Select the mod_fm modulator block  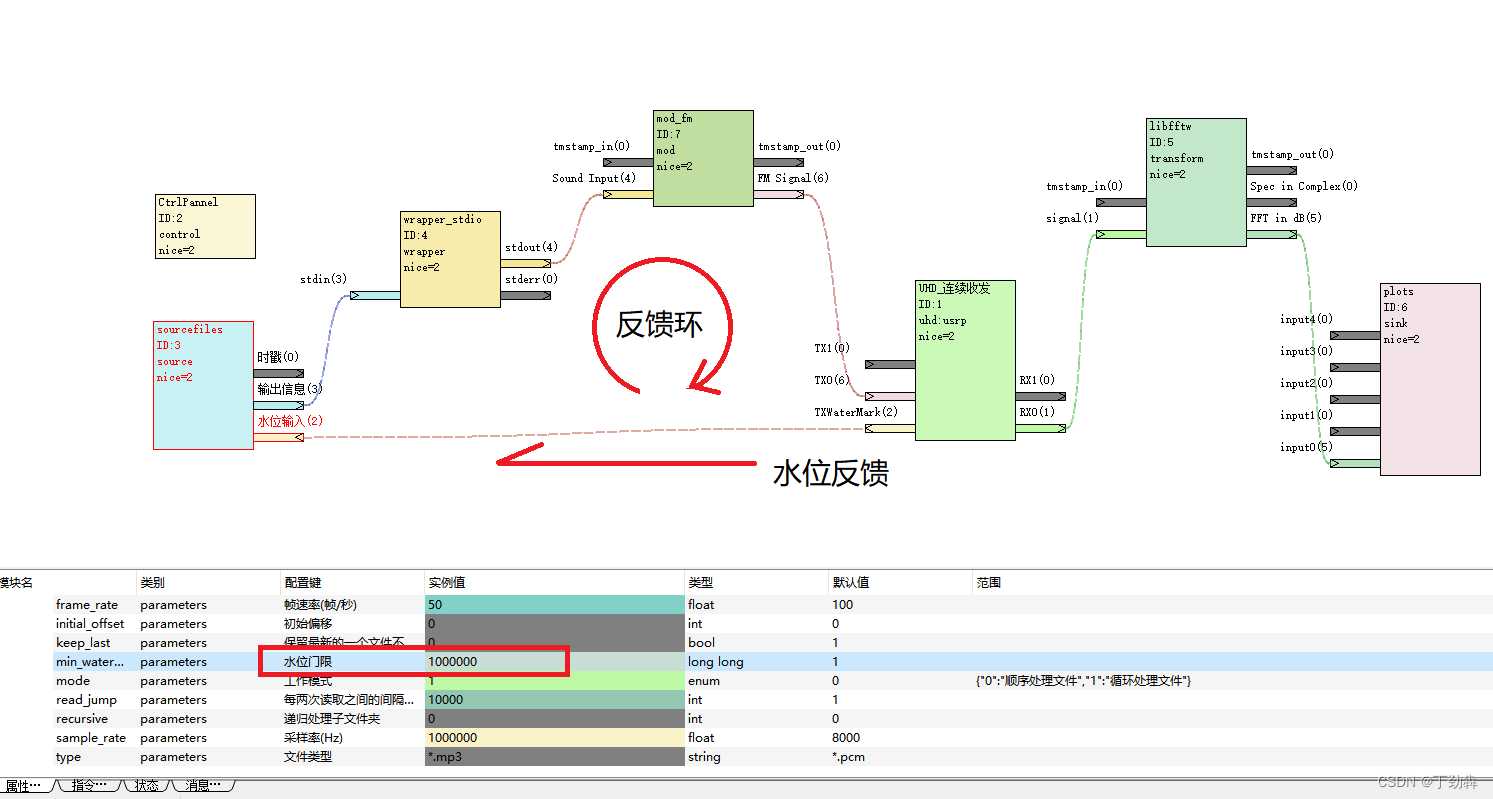(x=703, y=159)
